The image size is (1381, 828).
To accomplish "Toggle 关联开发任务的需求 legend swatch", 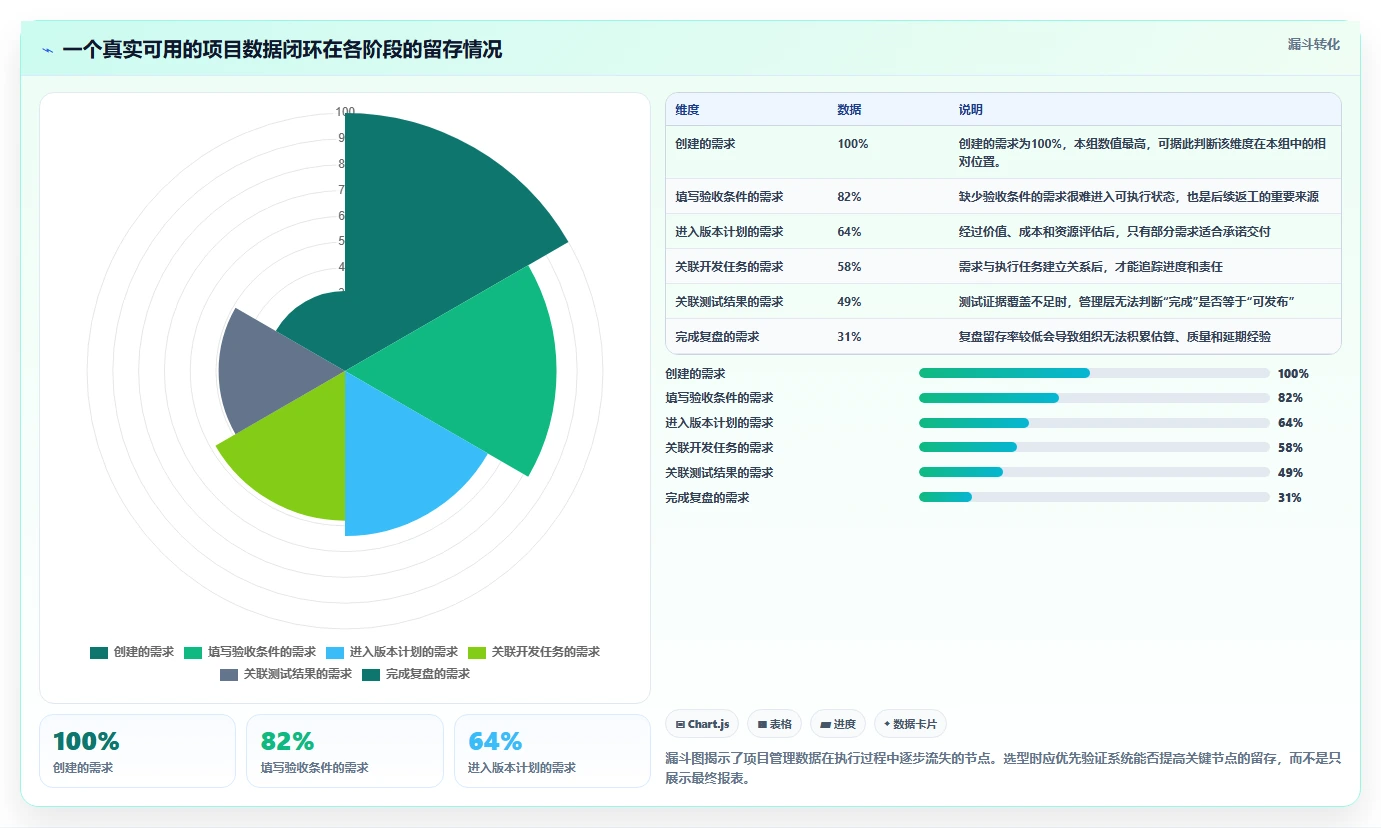I will pyautogui.click(x=477, y=652).
